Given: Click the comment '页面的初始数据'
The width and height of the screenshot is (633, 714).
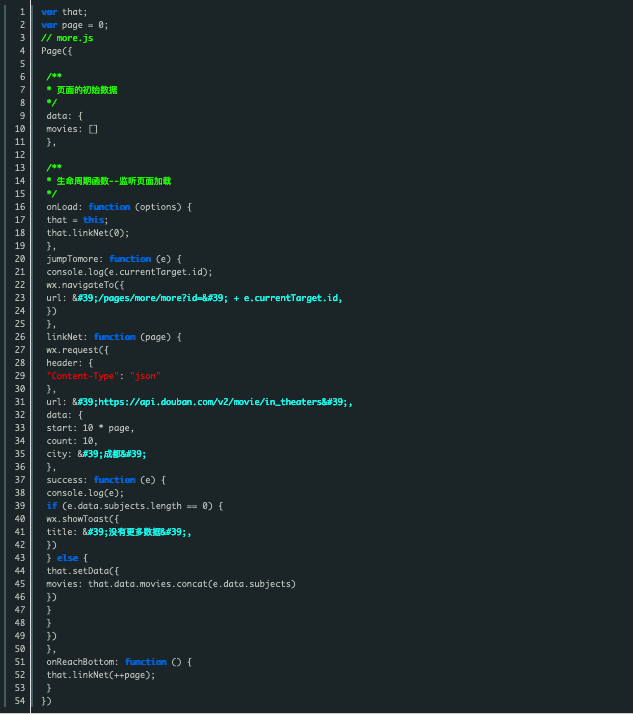Looking at the screenshot, I should click(87, 90).
